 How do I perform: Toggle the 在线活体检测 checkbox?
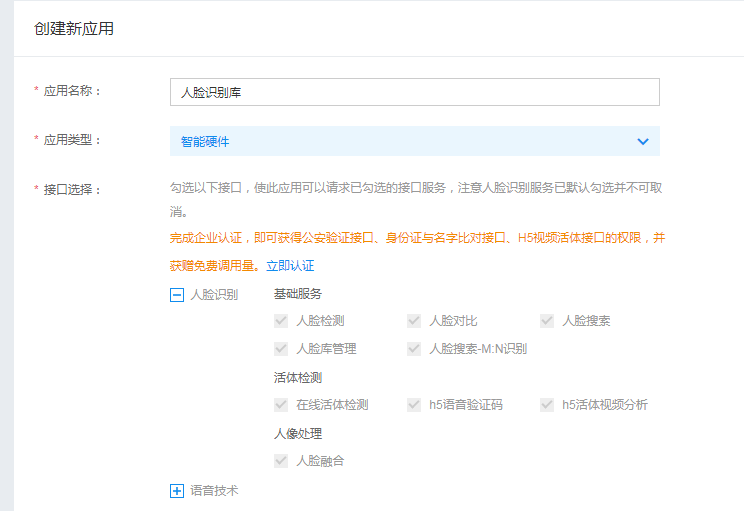click(281, 405)
